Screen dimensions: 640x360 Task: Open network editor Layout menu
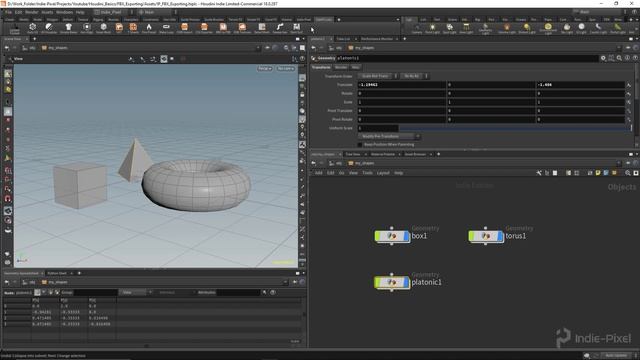(383, 173)
